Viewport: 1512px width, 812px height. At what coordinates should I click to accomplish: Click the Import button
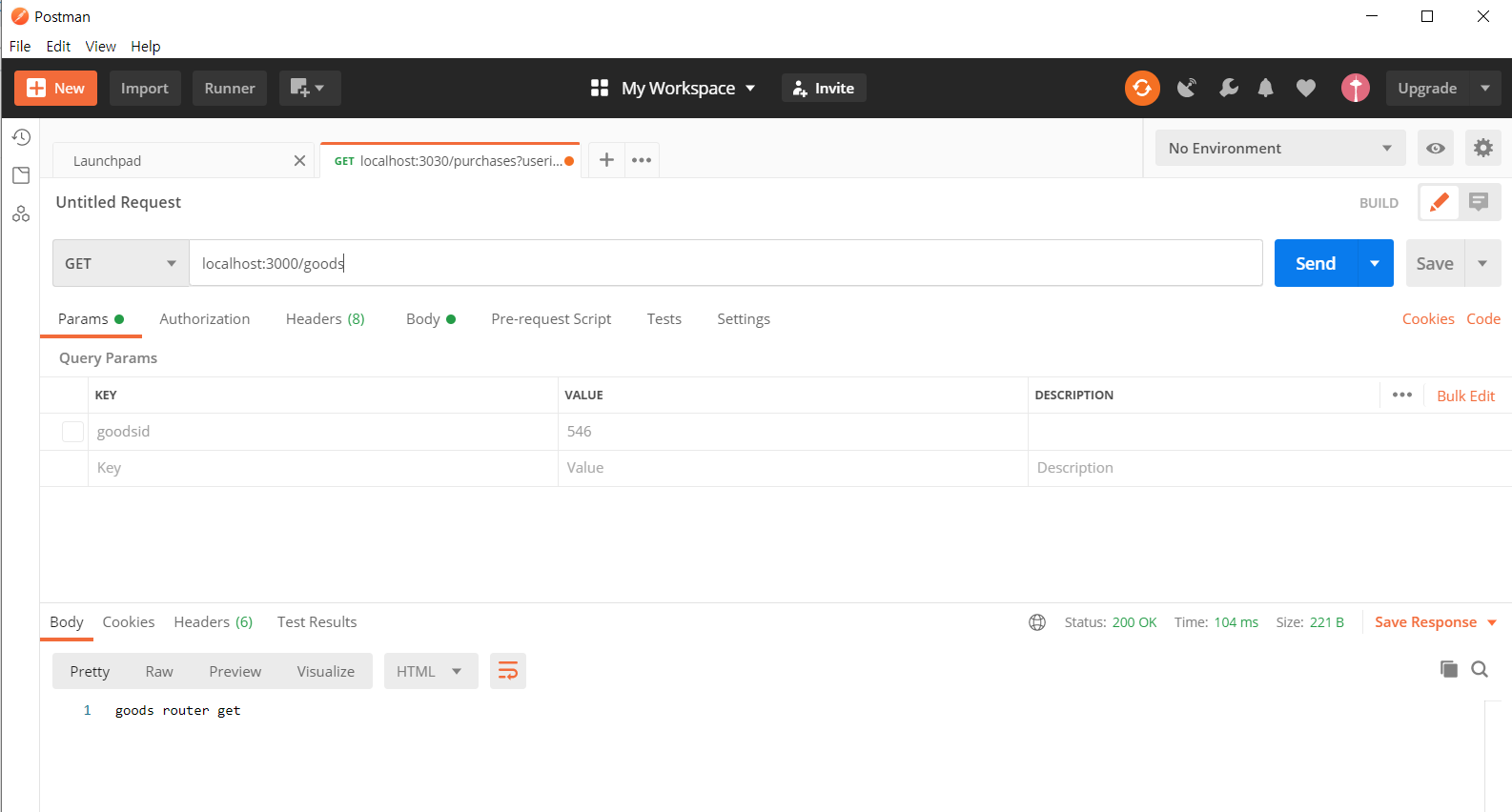click(145, 88)
